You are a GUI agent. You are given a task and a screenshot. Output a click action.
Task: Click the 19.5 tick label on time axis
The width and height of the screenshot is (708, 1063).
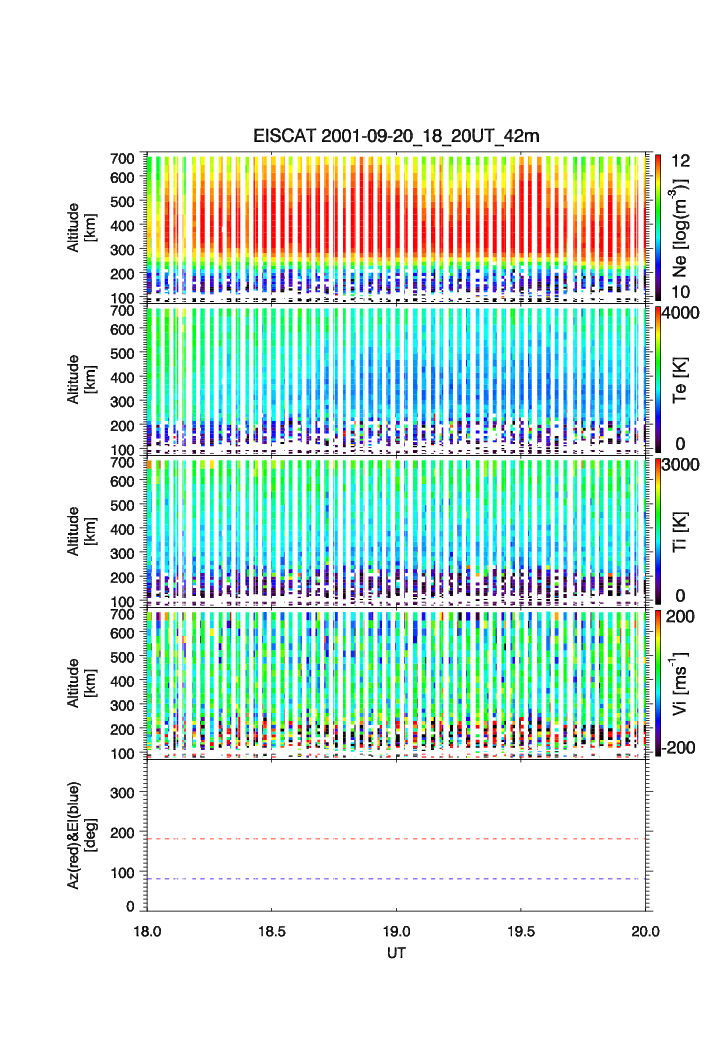[x=522, y=931]
